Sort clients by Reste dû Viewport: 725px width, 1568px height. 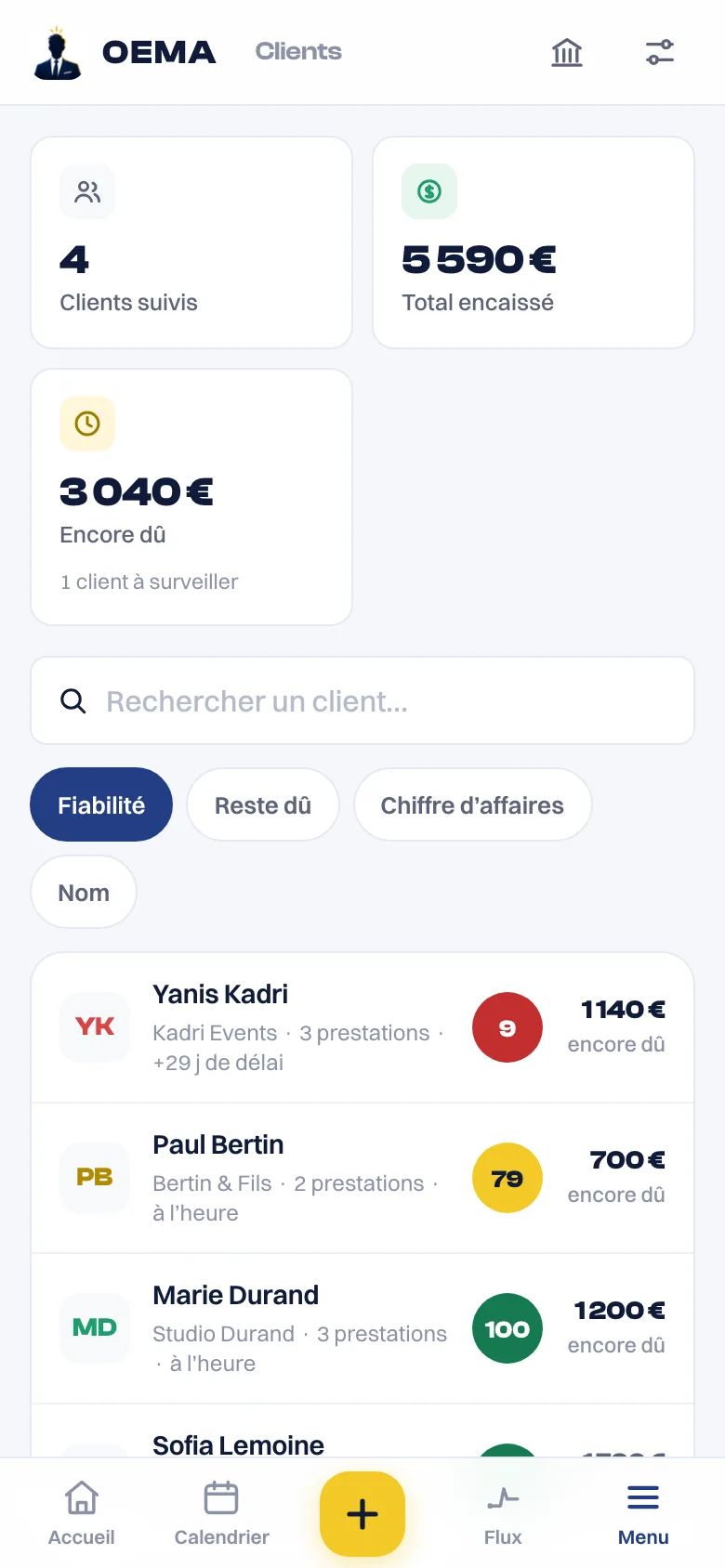coord(263,804)
